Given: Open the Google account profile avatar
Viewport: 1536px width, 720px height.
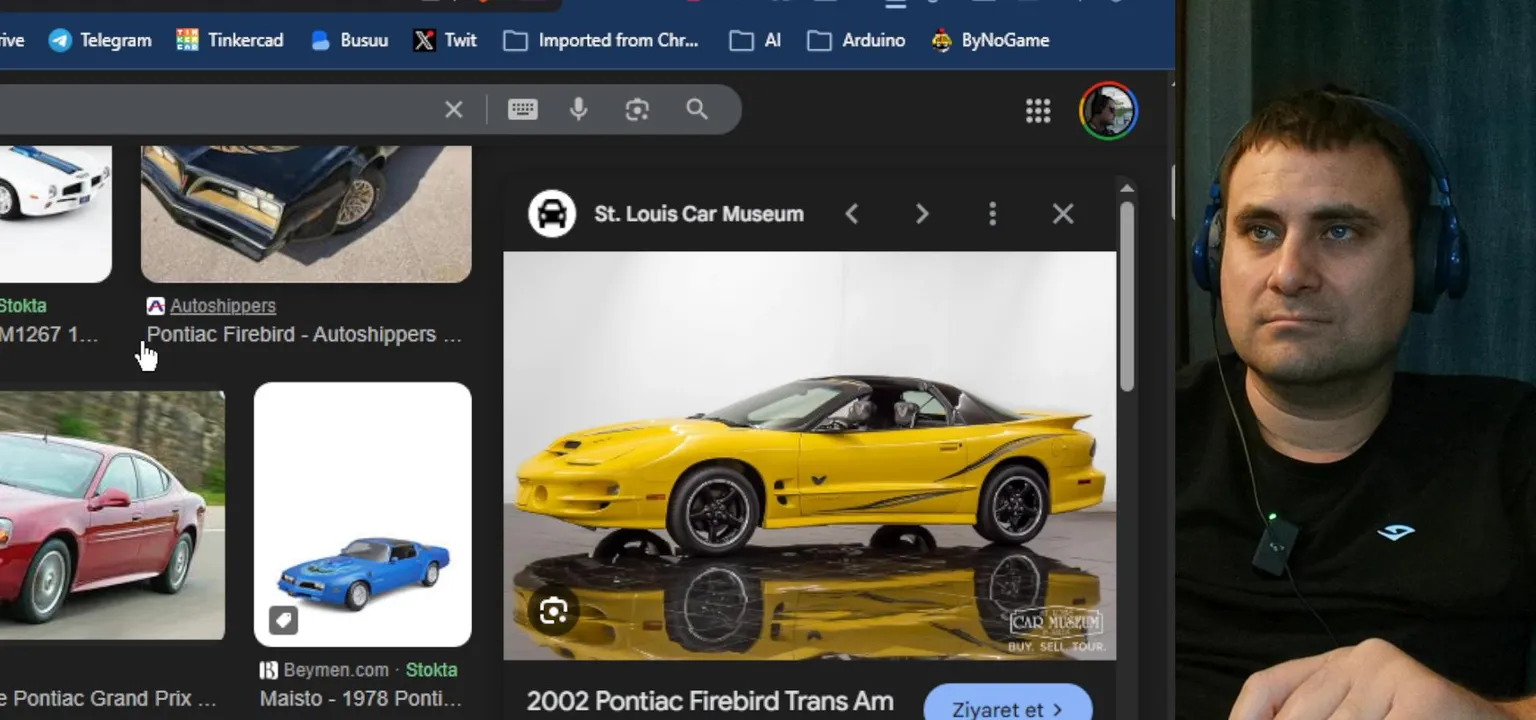Looking at the screenshot, I should click(1108, 110).
